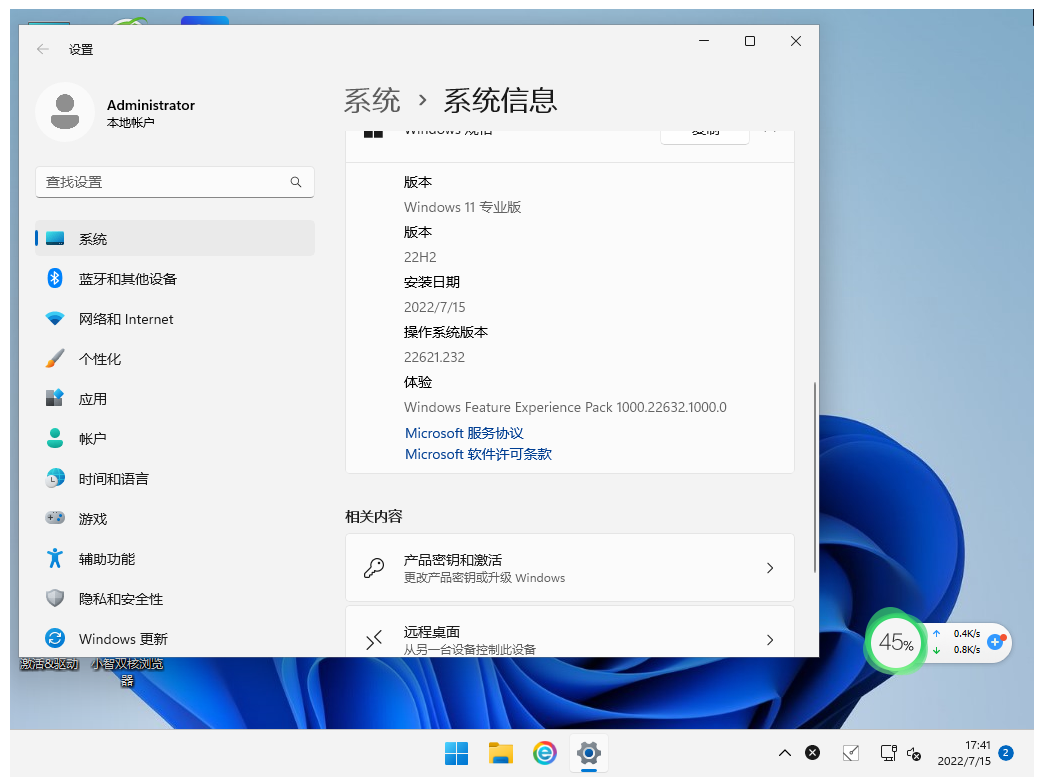Click the back arrow in Settings
Screen dimensions: 1039x784
(x=43, y=50)
